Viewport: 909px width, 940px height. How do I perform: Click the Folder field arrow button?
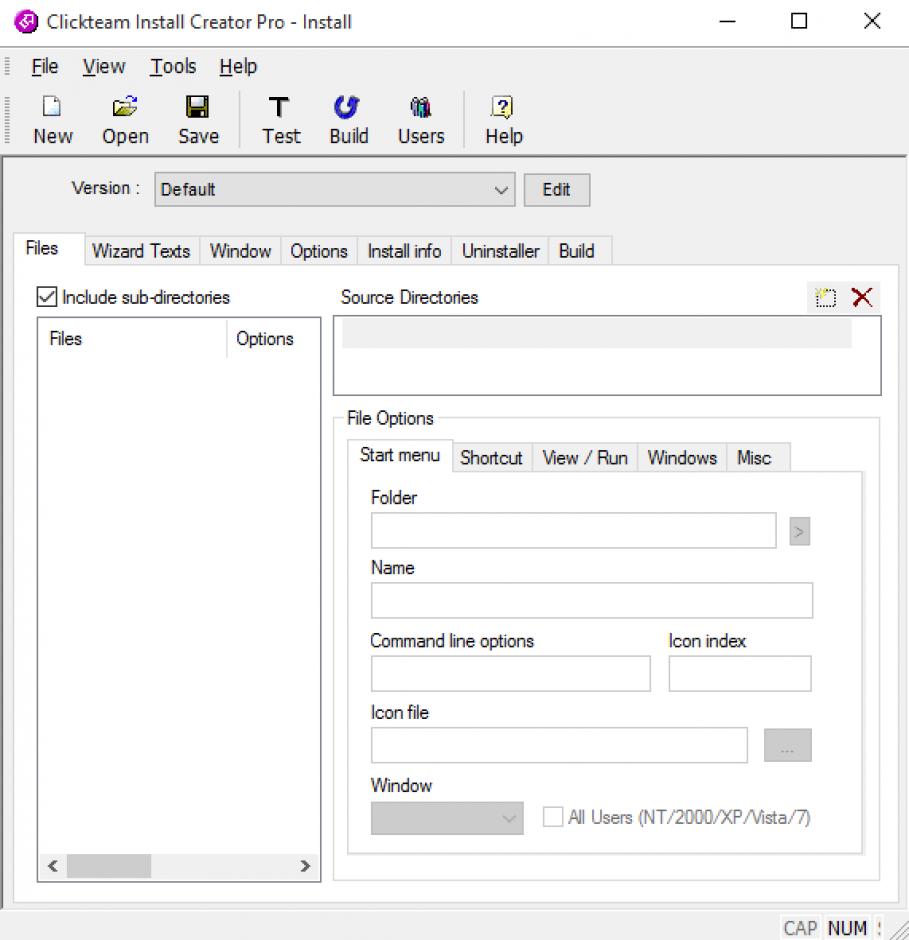click(x=799, y=531)
